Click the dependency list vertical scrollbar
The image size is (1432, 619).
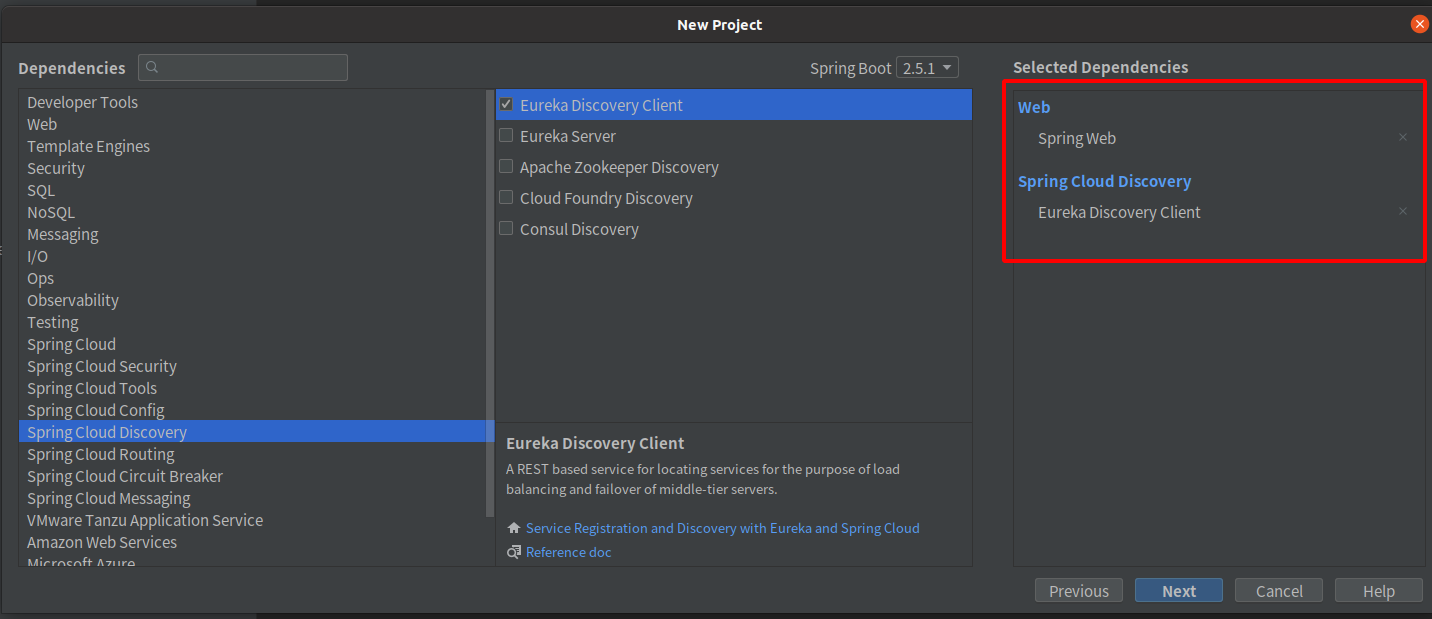[x=490, y=300]
